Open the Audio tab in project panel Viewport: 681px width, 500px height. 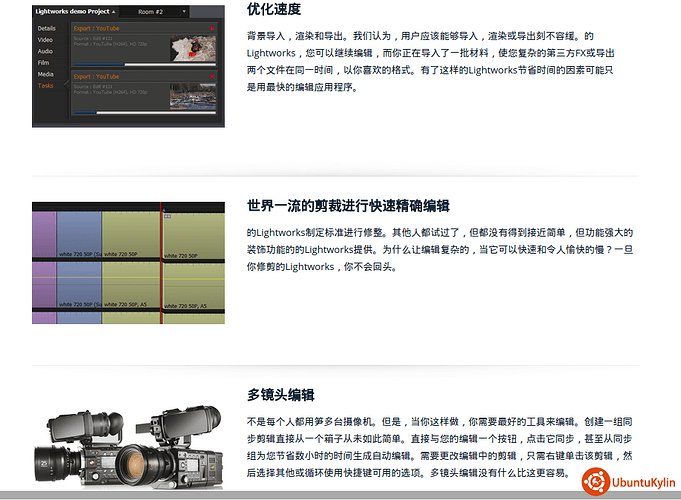[45, 51]
